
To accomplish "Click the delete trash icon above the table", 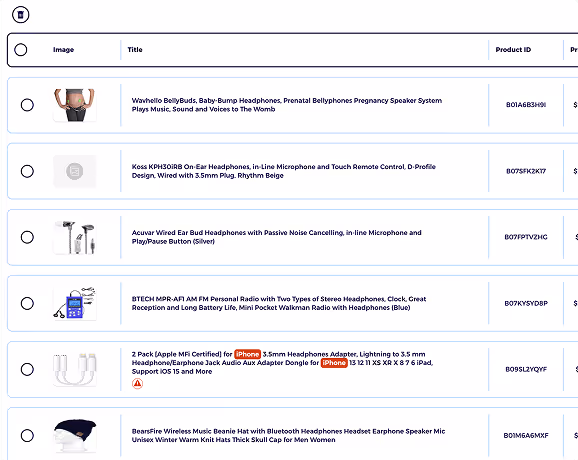I will tap(20, 15).
